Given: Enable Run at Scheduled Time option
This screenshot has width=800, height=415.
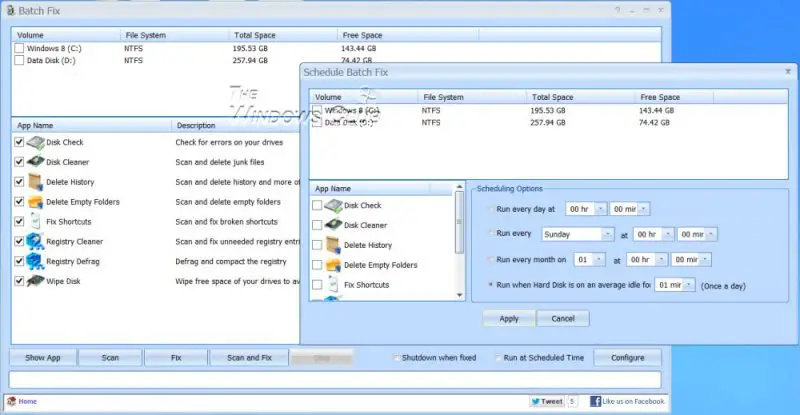Looking at the screenshot, I should pyautogui.click(x=498, y=358).
